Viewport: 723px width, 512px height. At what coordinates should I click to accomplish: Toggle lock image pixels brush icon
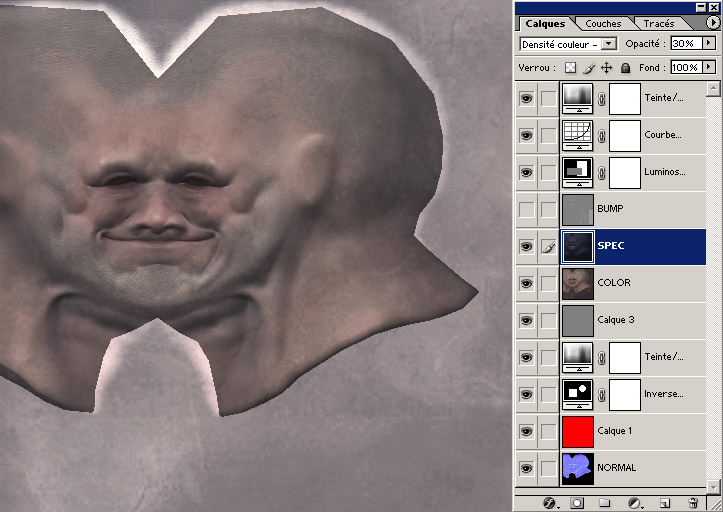[588, 68]
